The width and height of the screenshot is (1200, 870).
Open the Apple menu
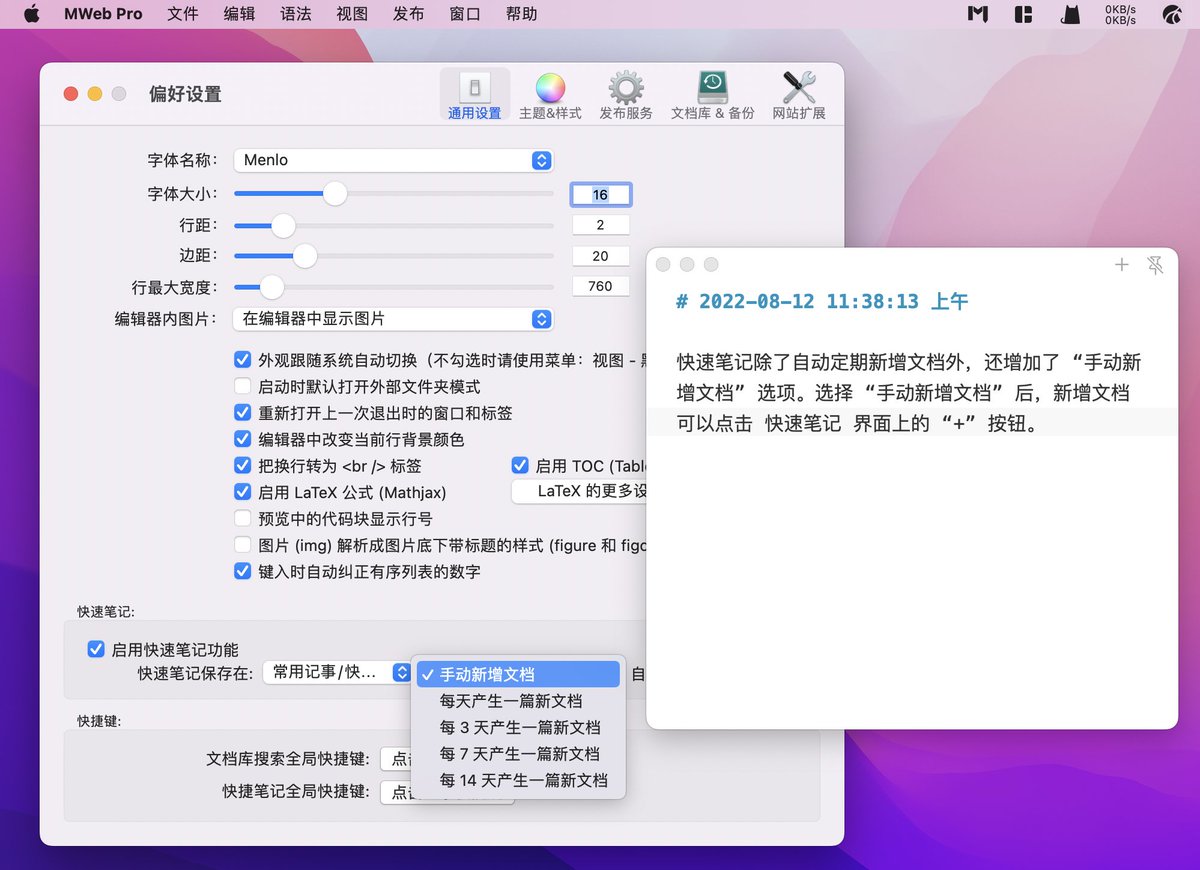coord(31,14)
